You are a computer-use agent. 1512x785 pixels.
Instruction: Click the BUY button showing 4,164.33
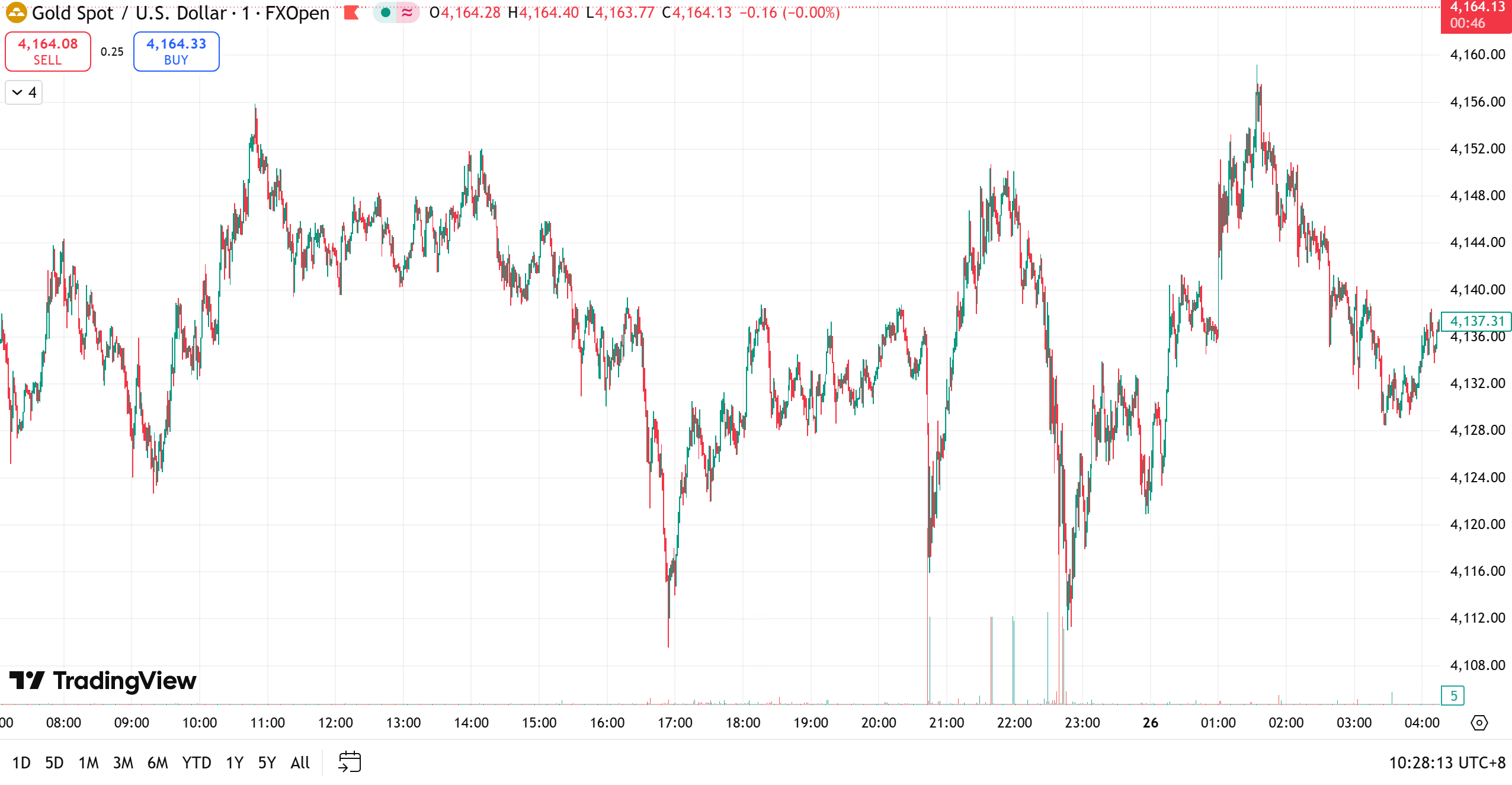(175, 51)
